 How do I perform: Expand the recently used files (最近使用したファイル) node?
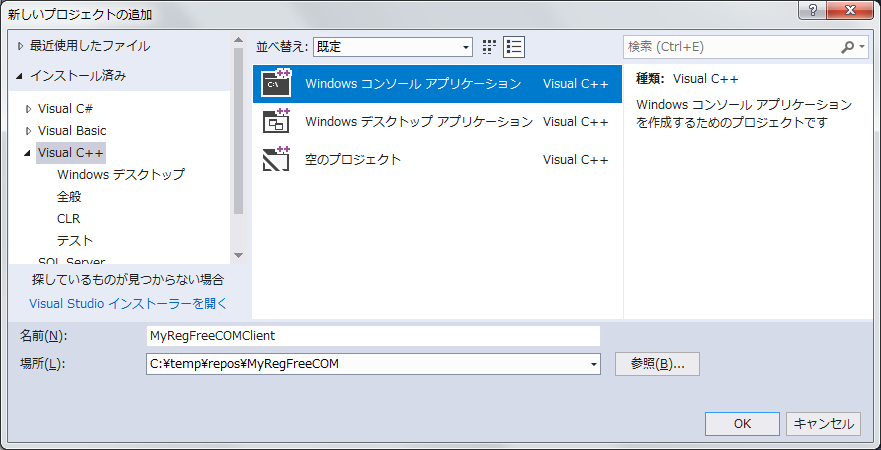pos(21,46)
